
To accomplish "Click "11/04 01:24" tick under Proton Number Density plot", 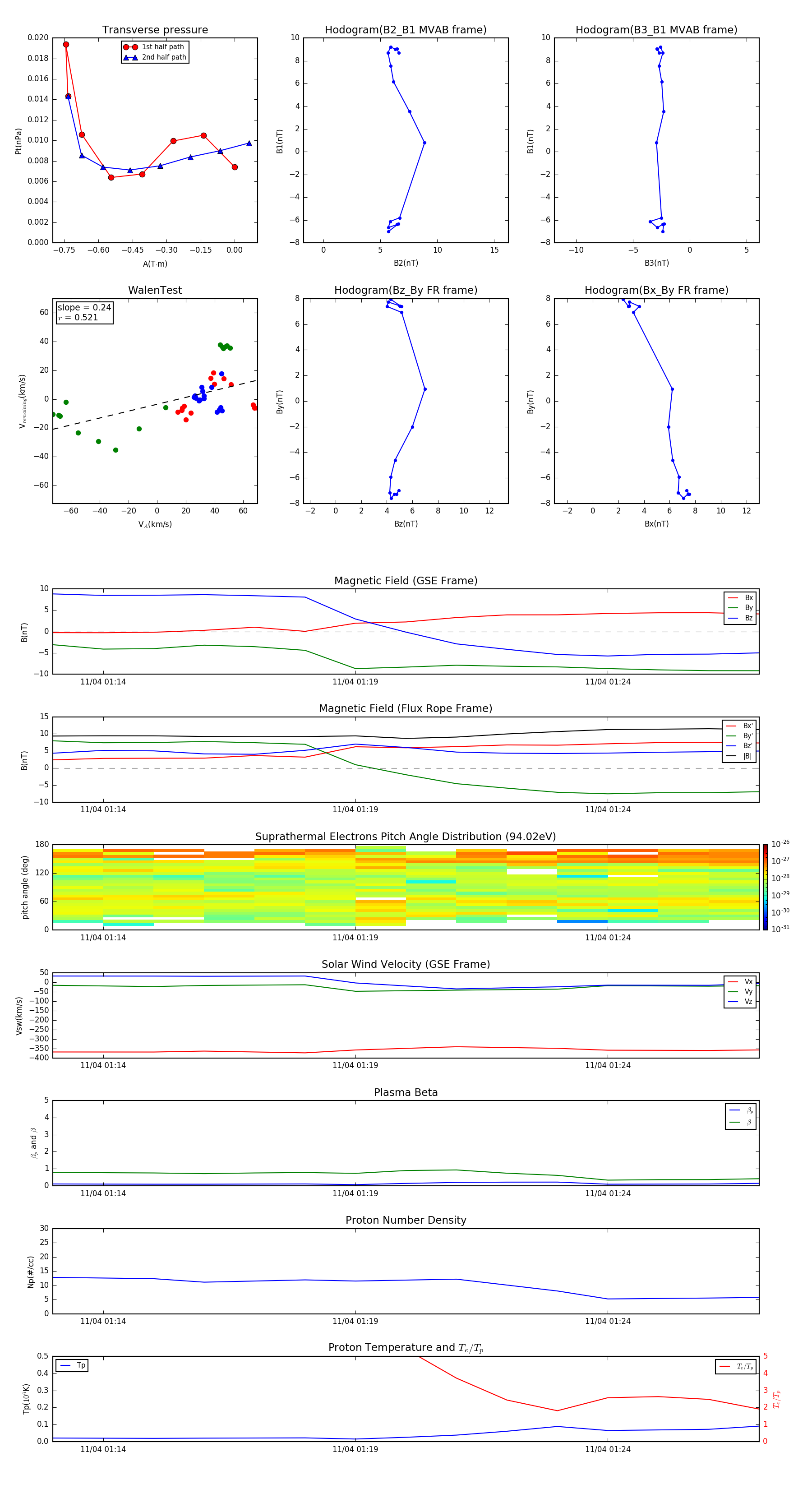I will coord(607,1321).
